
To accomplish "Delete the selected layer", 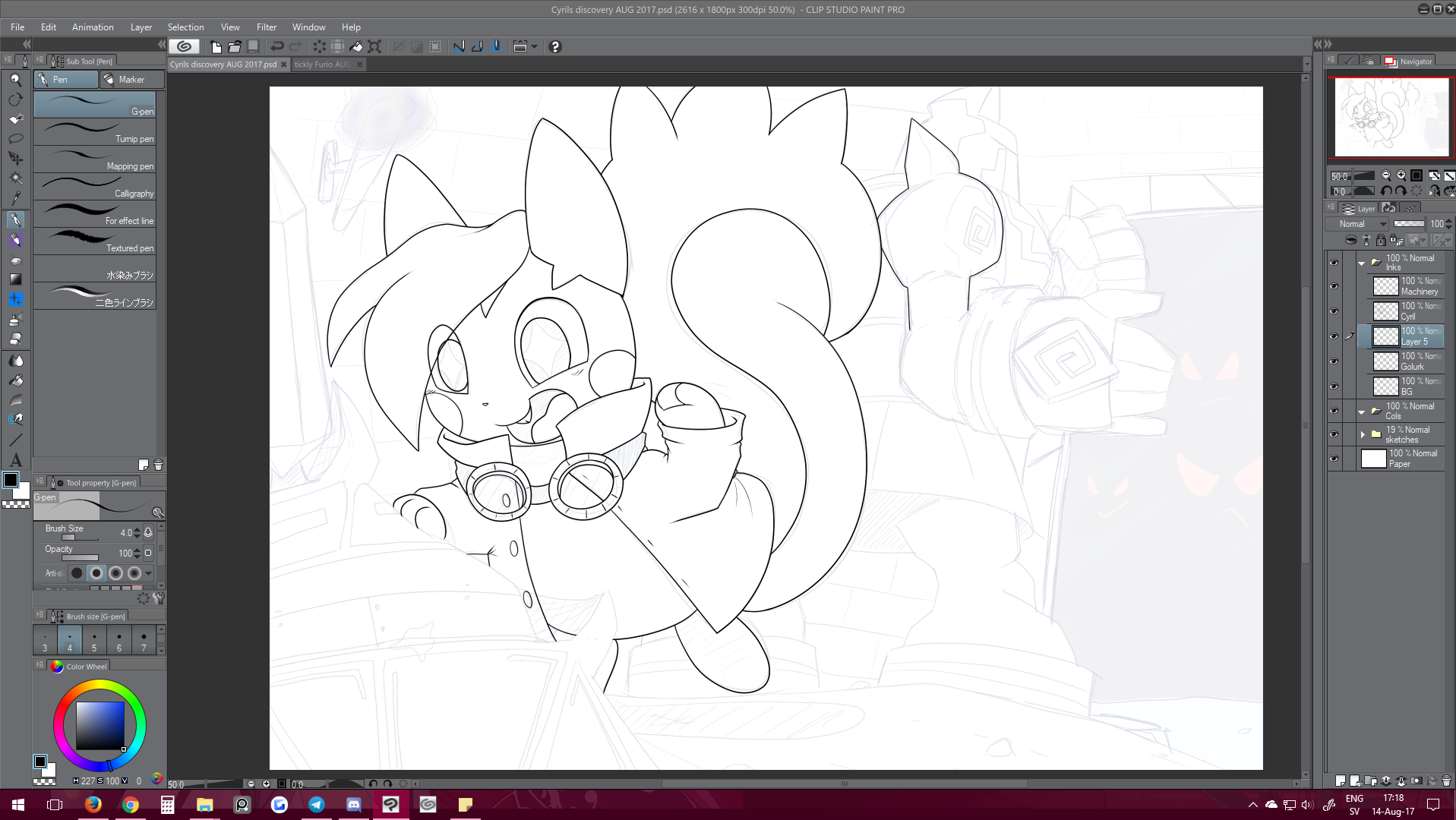I will tap(1446, 781).
